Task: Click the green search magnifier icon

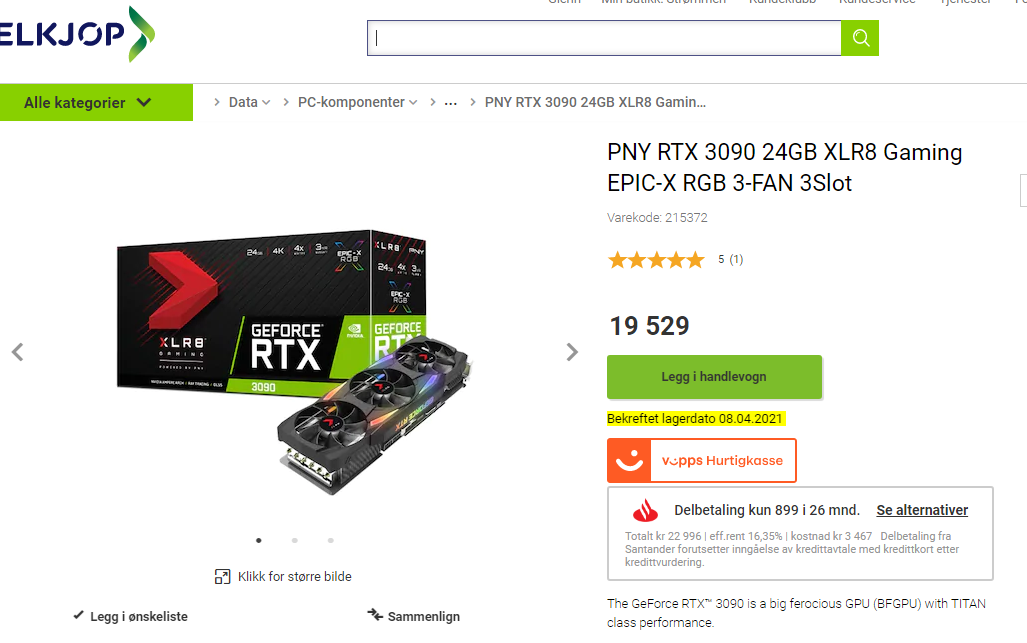Action: coord(860,38)
